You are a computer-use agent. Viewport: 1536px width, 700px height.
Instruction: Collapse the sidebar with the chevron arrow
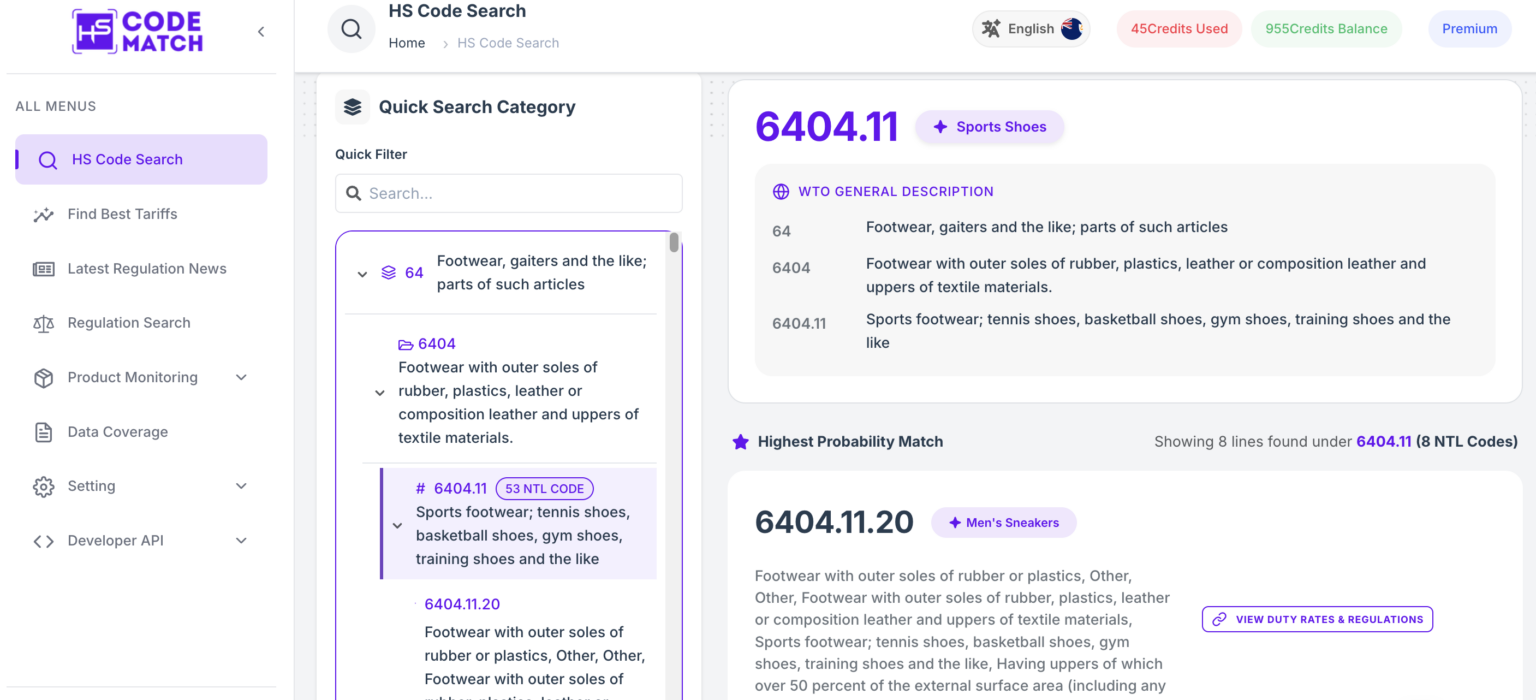[261, 32]
